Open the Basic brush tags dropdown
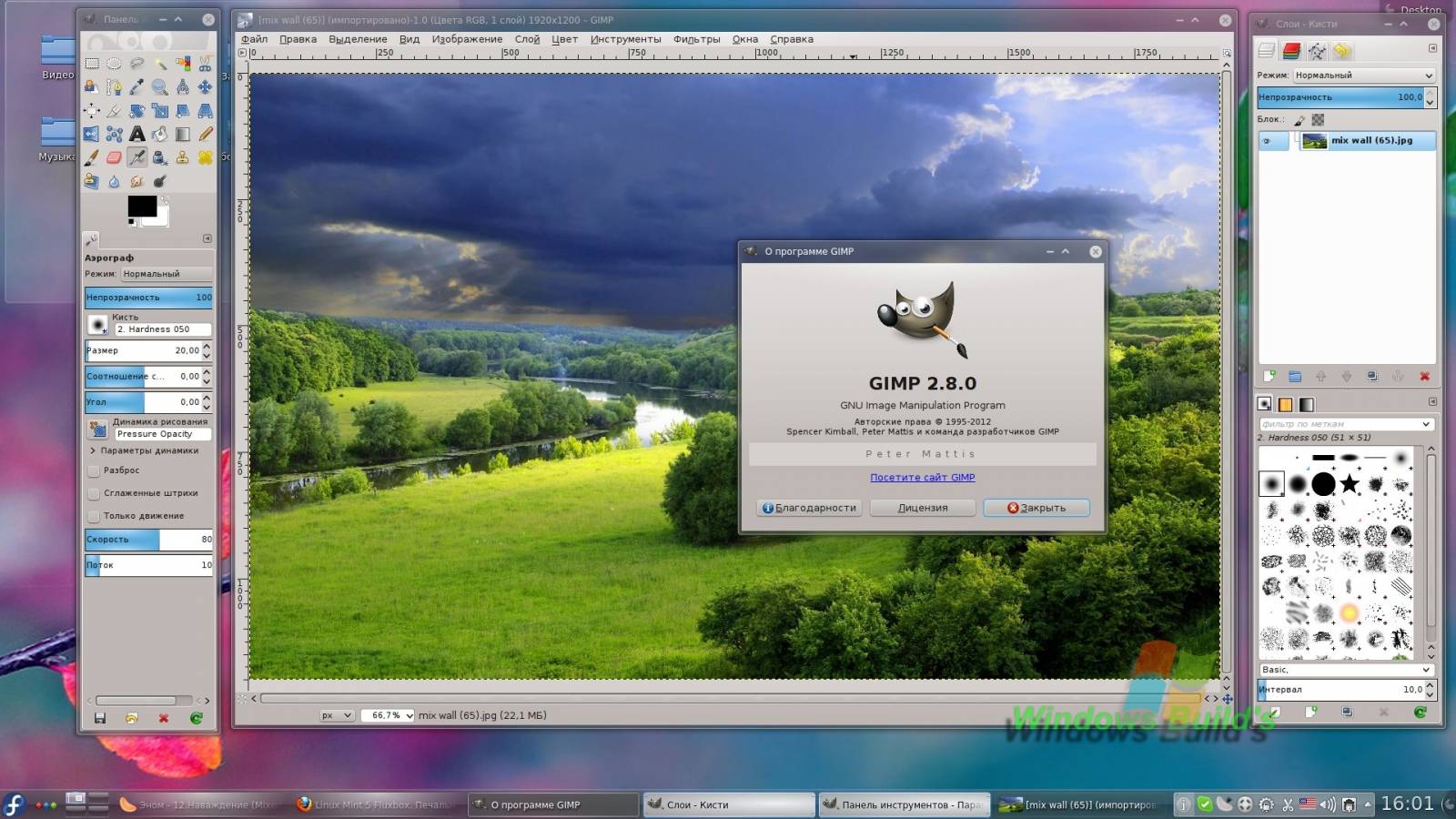 point(1346,670)
